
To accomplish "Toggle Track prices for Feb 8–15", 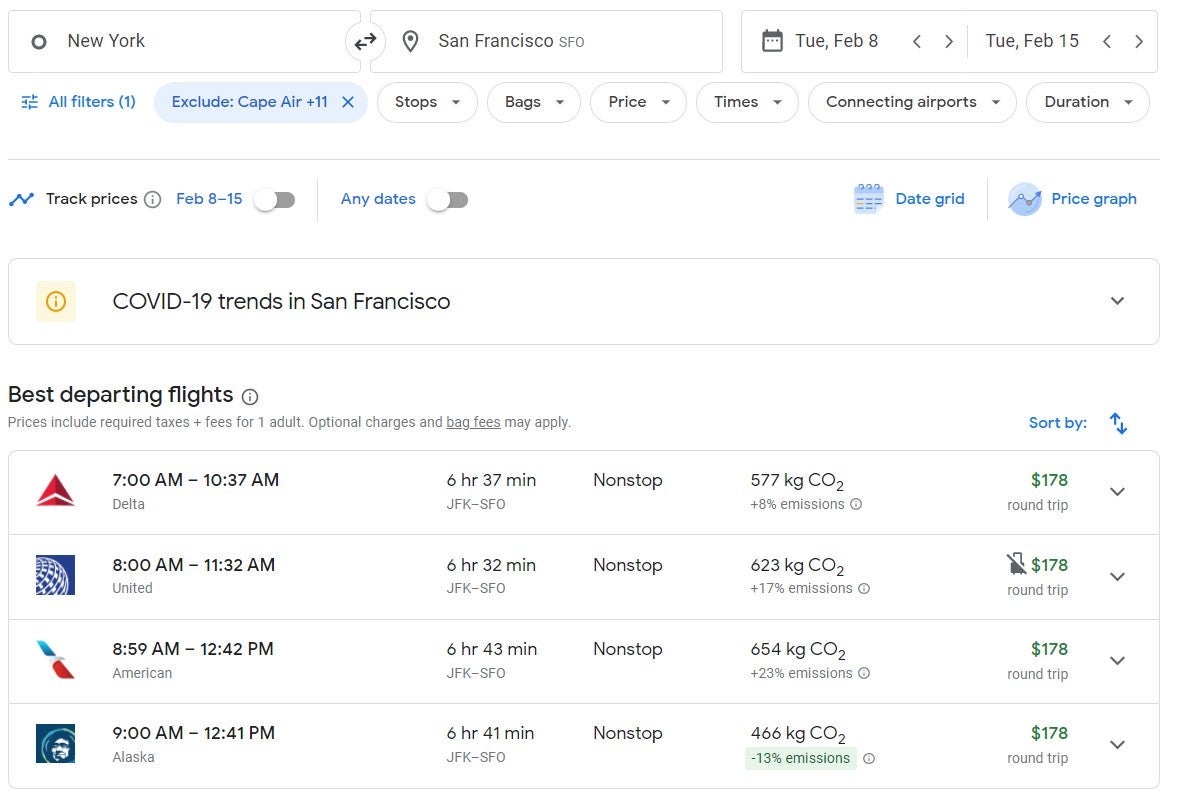I will tap(275, 199).
